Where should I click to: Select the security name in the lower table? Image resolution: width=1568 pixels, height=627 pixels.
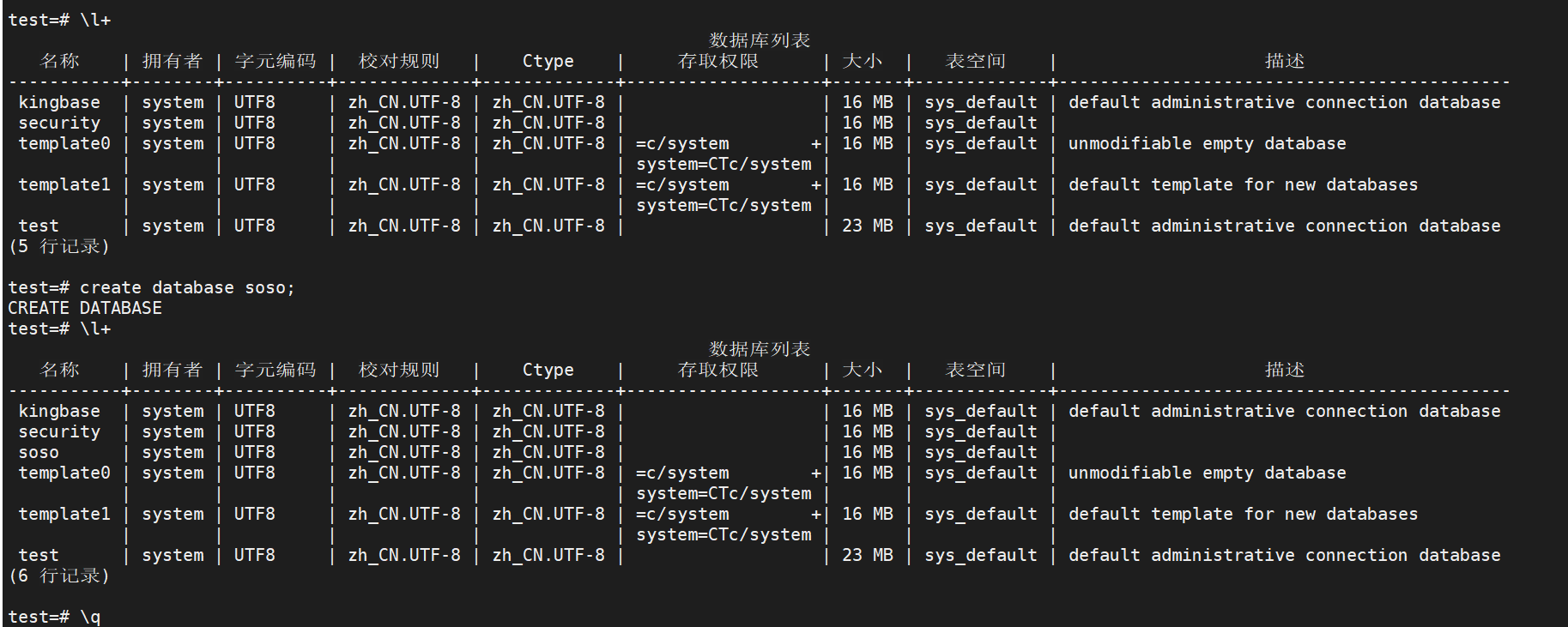(x=59, y=432)
